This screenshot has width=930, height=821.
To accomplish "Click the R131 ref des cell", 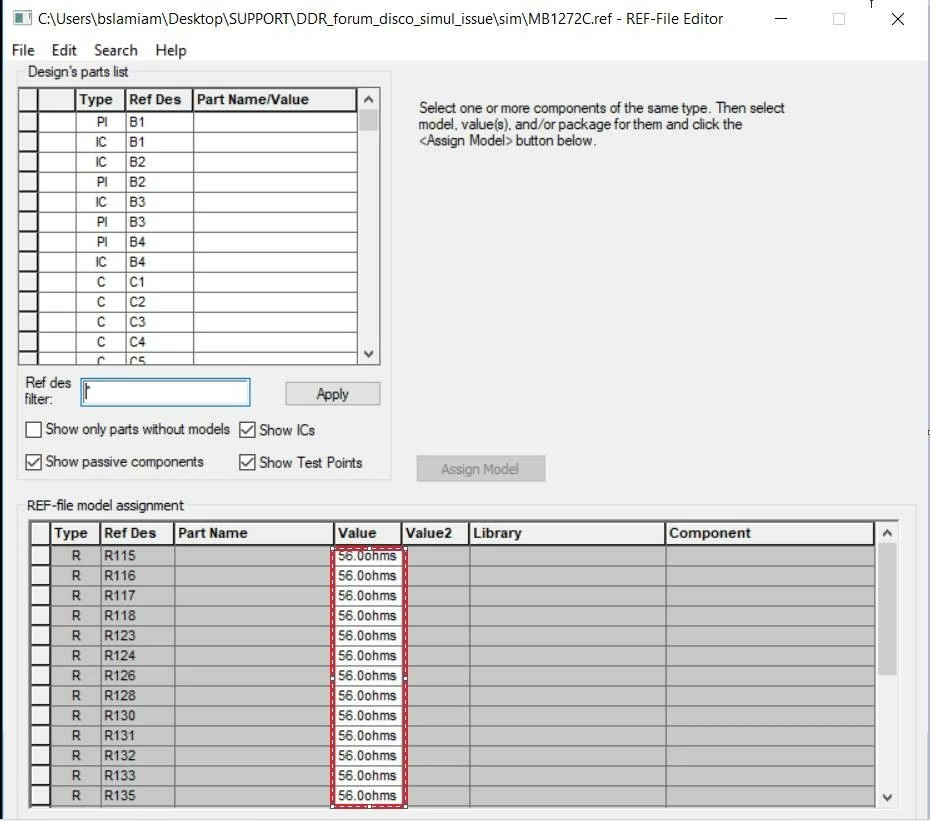I will pos(137,736).
